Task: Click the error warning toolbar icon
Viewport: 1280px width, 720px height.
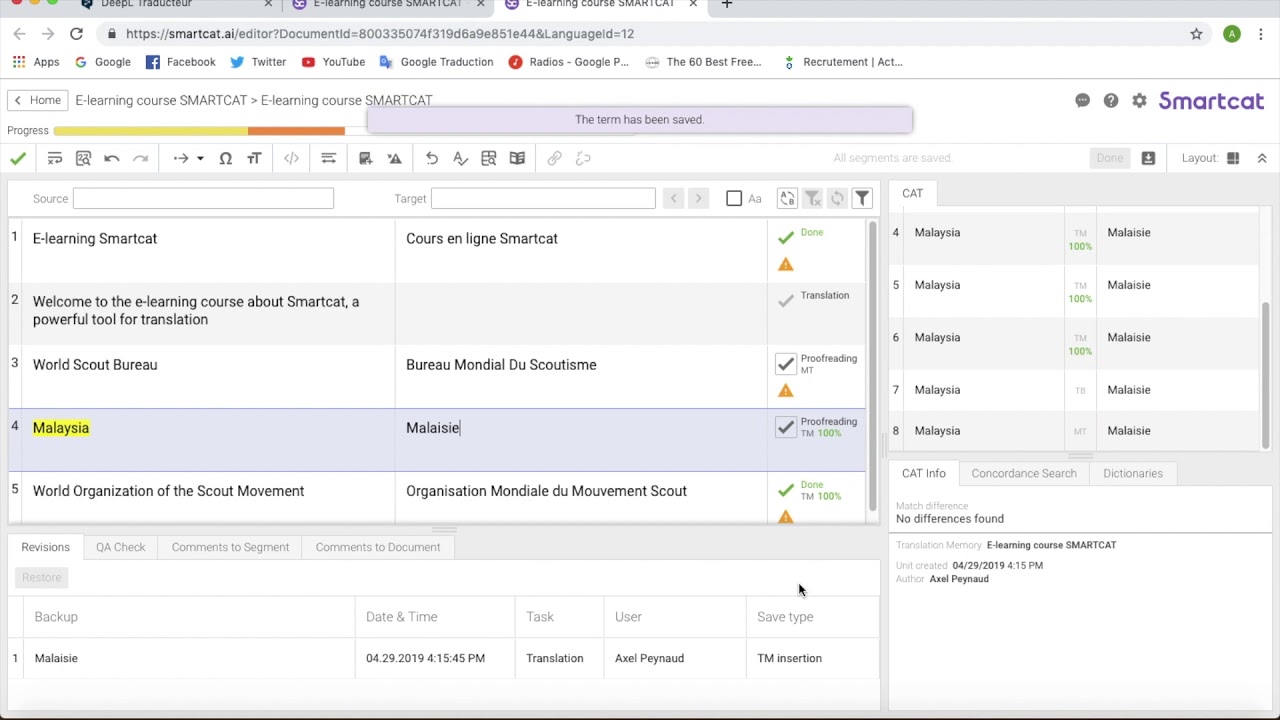Action: pyautogui.click(x=395, y=158)
